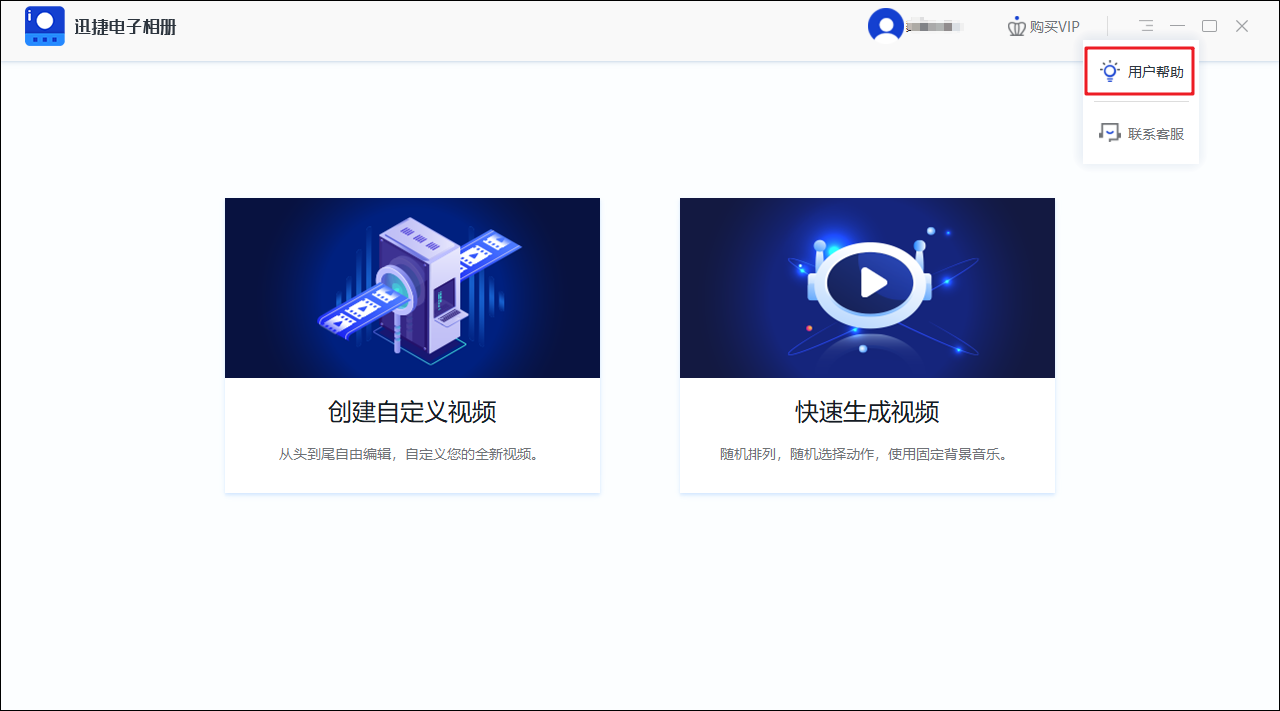The height and width of the screenshot is (711, 1280).
Task: Click the 快速生成视频 title
Action: (x=867, y=412)
